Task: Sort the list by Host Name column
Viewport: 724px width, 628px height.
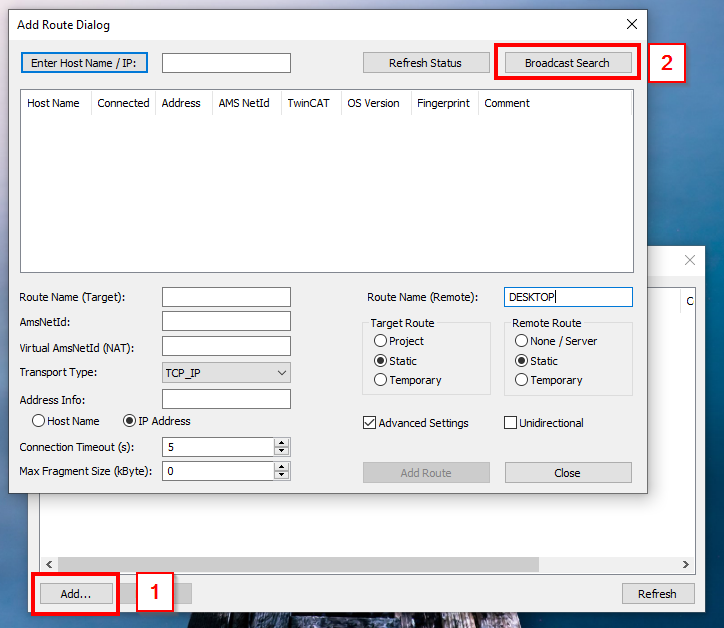Action: (x=54, y=103)
